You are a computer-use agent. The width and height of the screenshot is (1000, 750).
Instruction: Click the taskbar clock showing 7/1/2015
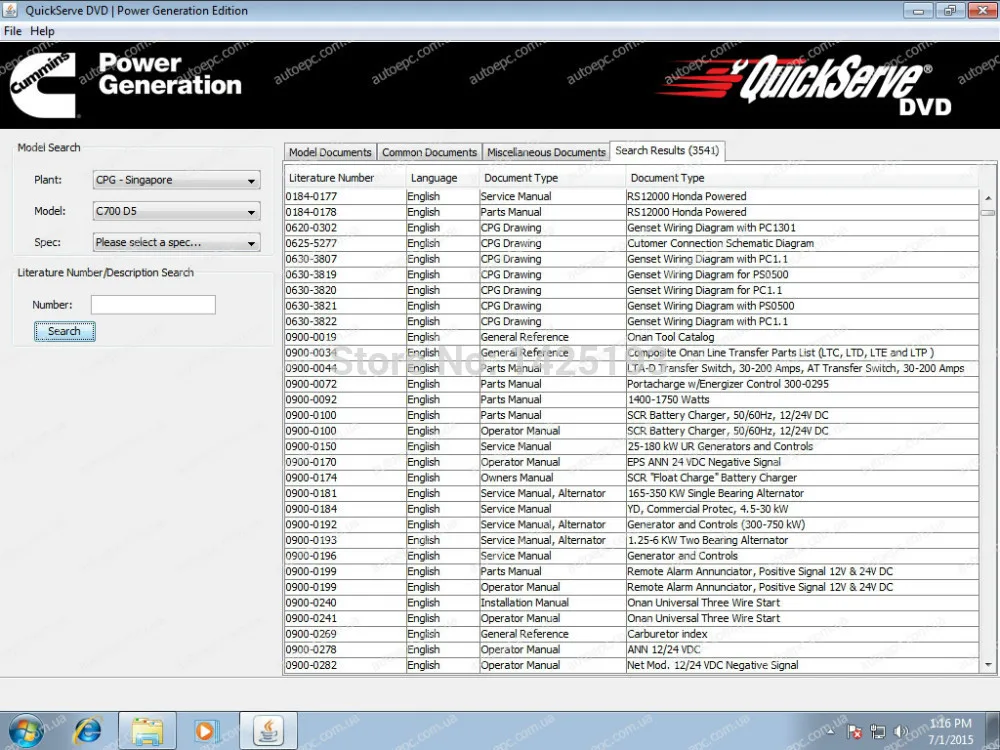click(950, 732)
